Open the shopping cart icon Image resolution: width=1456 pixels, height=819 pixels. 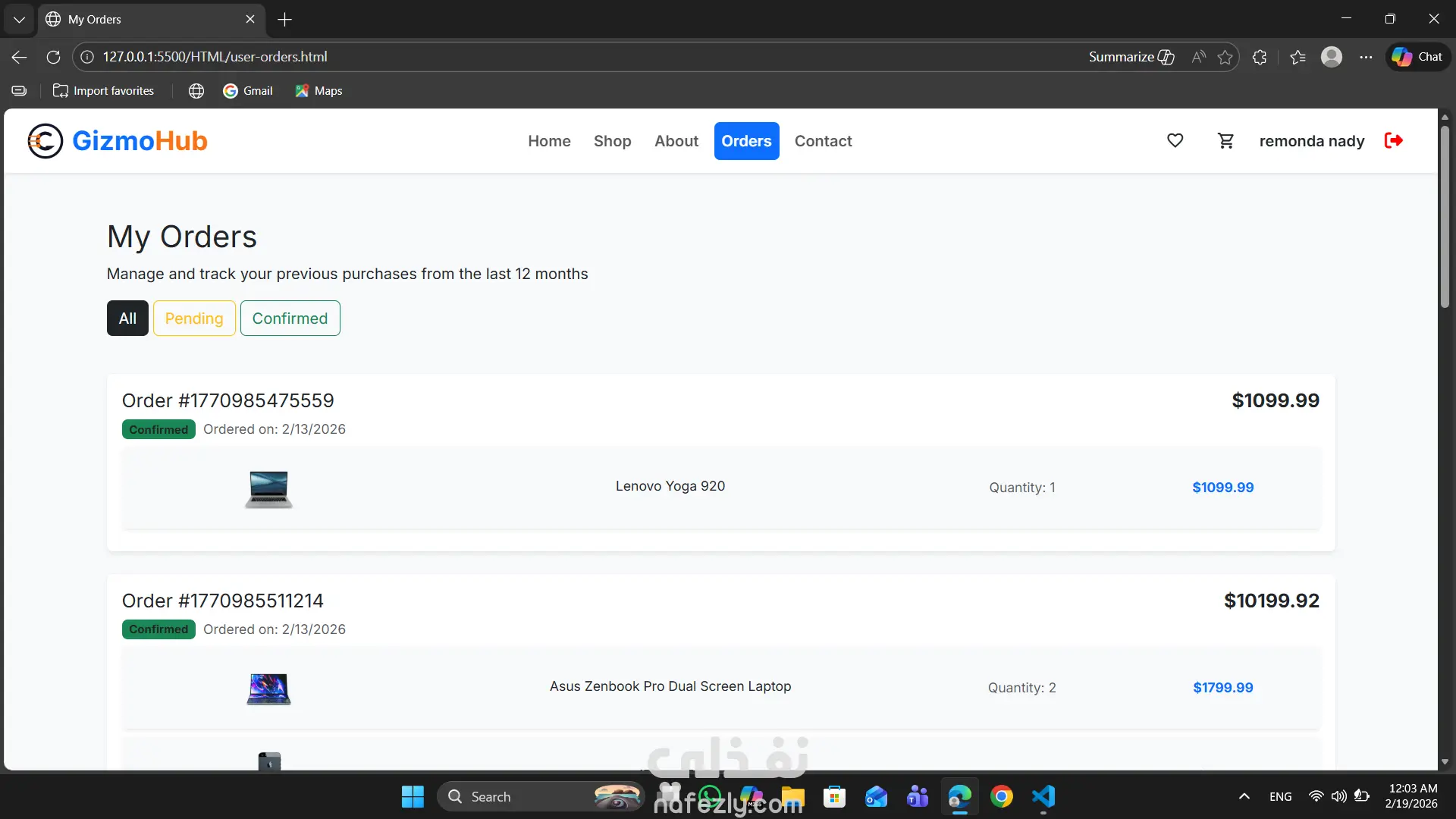point(1225,140)
